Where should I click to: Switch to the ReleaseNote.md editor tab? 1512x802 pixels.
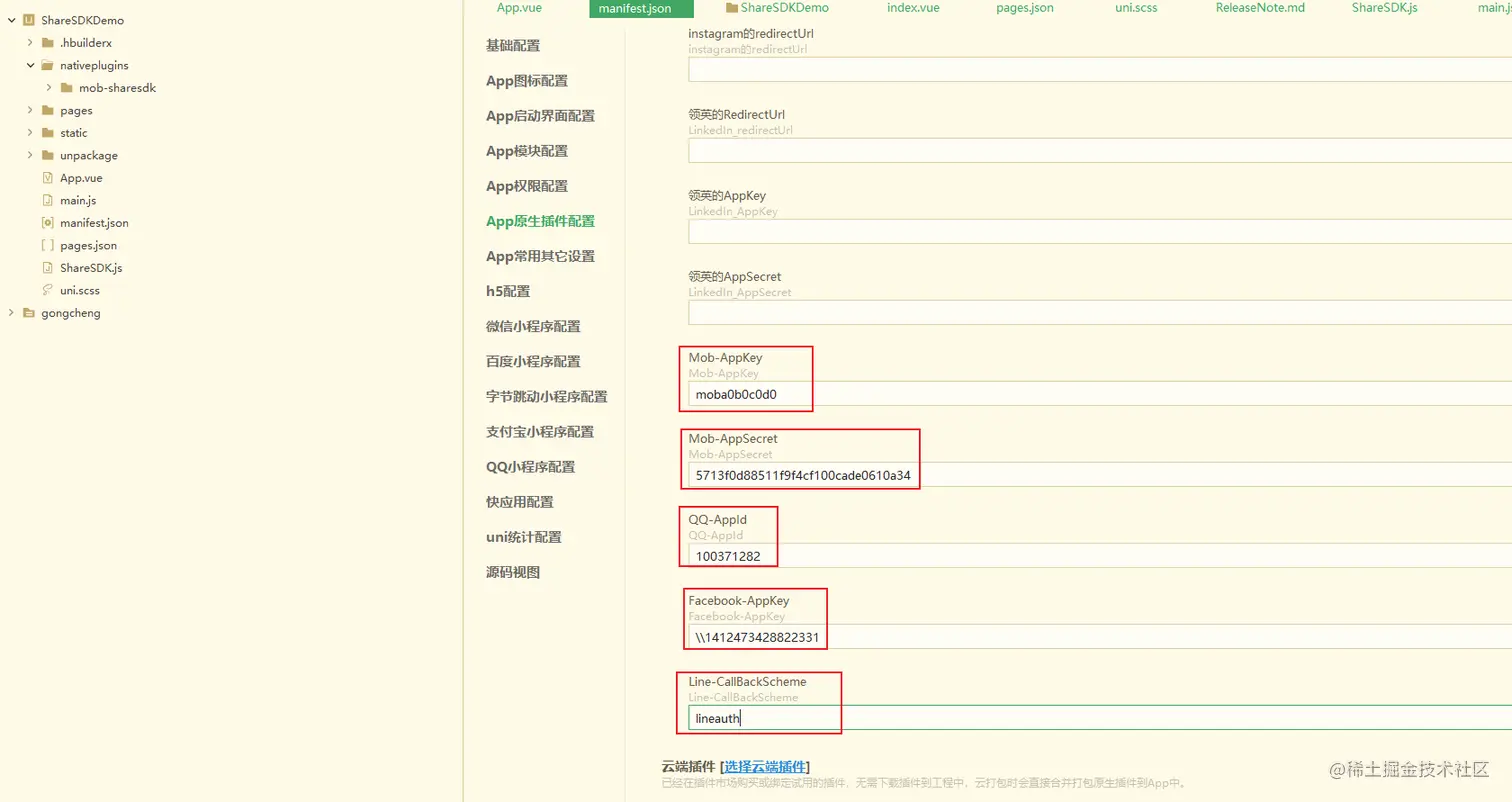point(1260,7)
